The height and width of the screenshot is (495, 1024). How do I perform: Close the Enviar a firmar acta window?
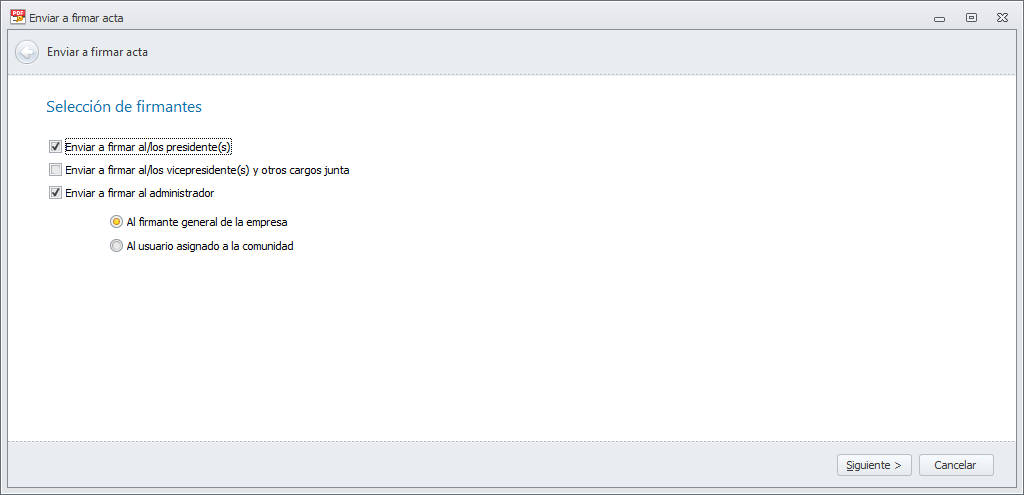(1001, 17)
